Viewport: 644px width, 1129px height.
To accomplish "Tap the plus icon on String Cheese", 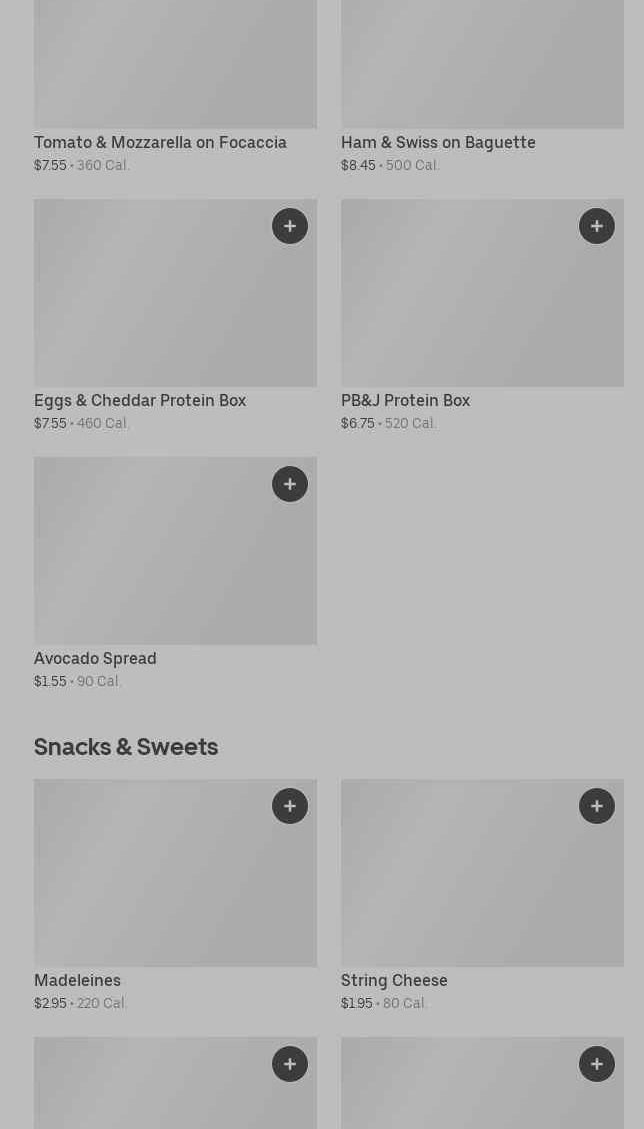I will (x=597, y=806).
